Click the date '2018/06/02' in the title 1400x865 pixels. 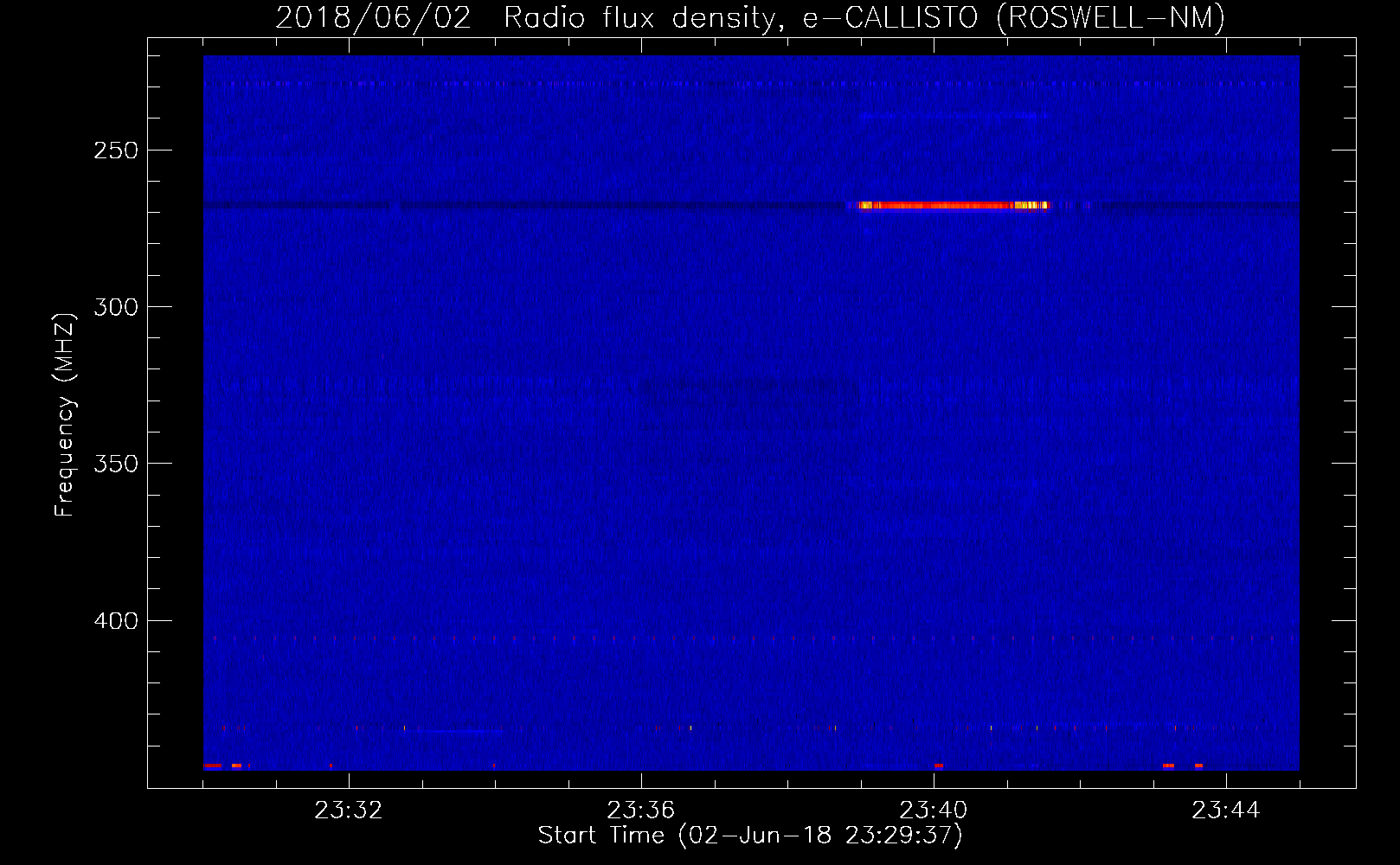pos(374,17)
